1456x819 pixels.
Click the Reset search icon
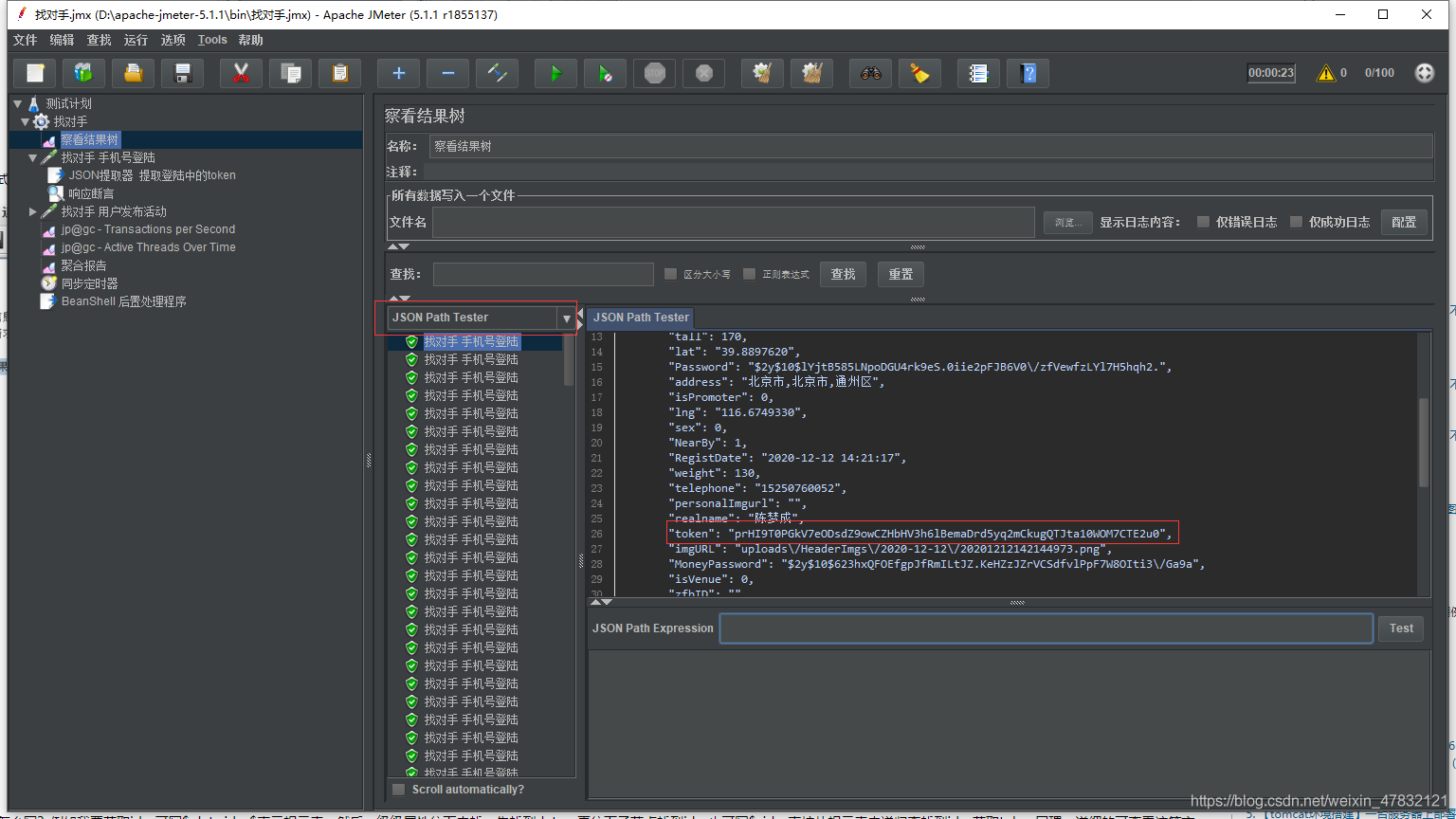pos(919,73)
